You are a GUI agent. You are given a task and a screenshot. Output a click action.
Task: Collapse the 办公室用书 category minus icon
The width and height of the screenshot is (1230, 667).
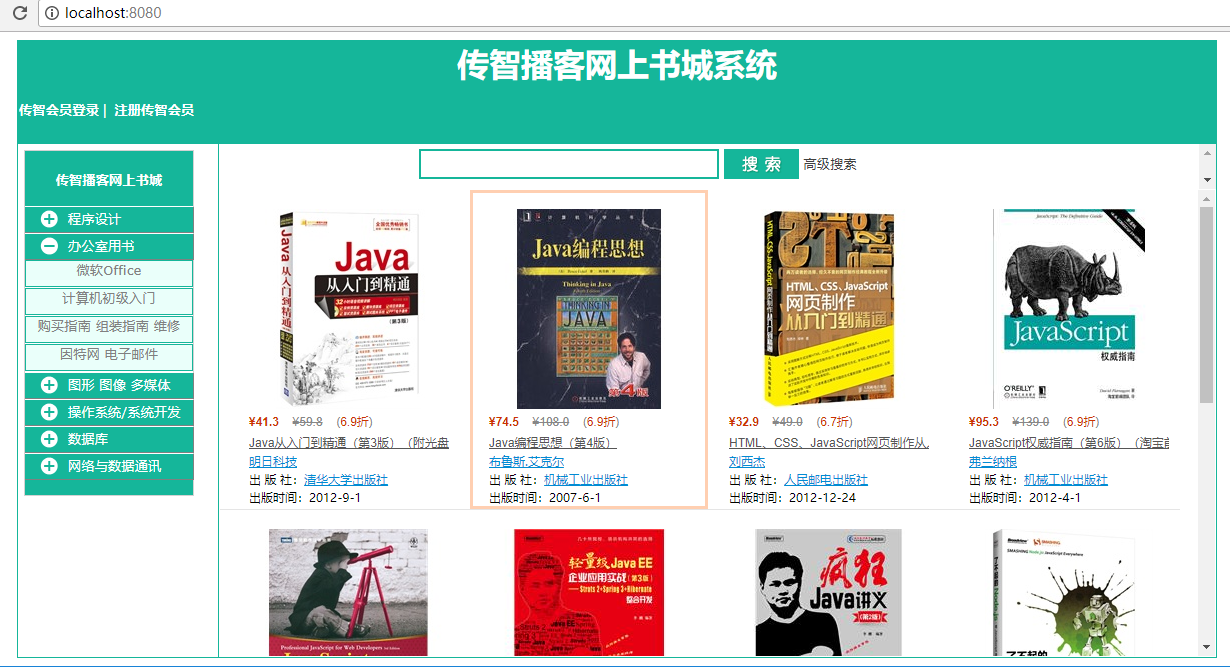coord(49,246)
